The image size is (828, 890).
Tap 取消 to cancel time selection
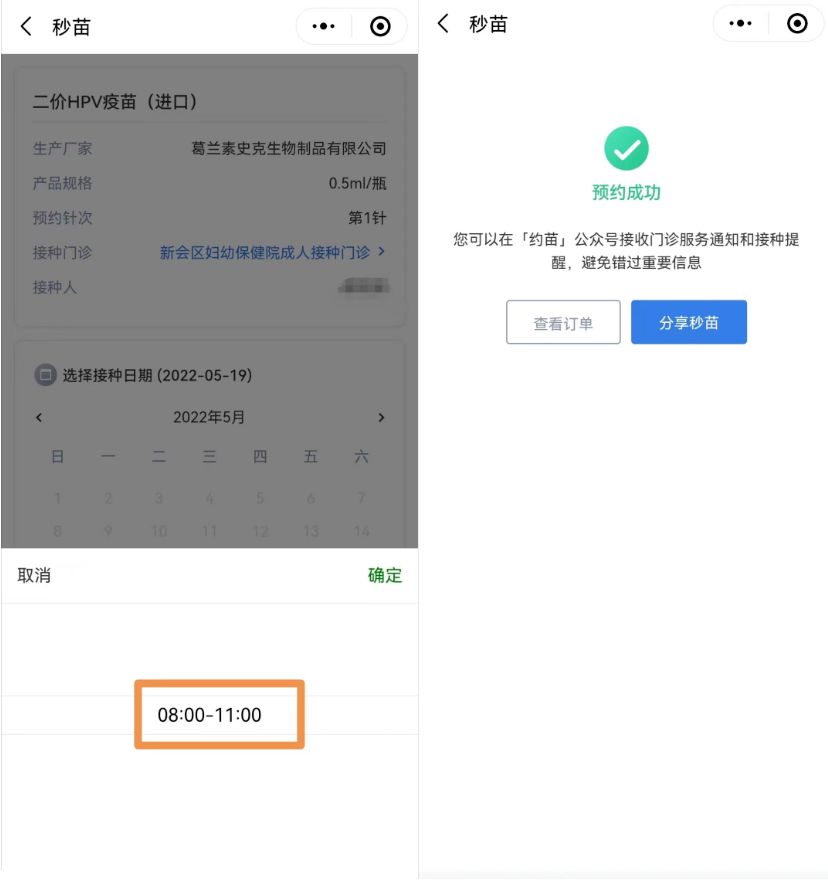click(34, 576)
